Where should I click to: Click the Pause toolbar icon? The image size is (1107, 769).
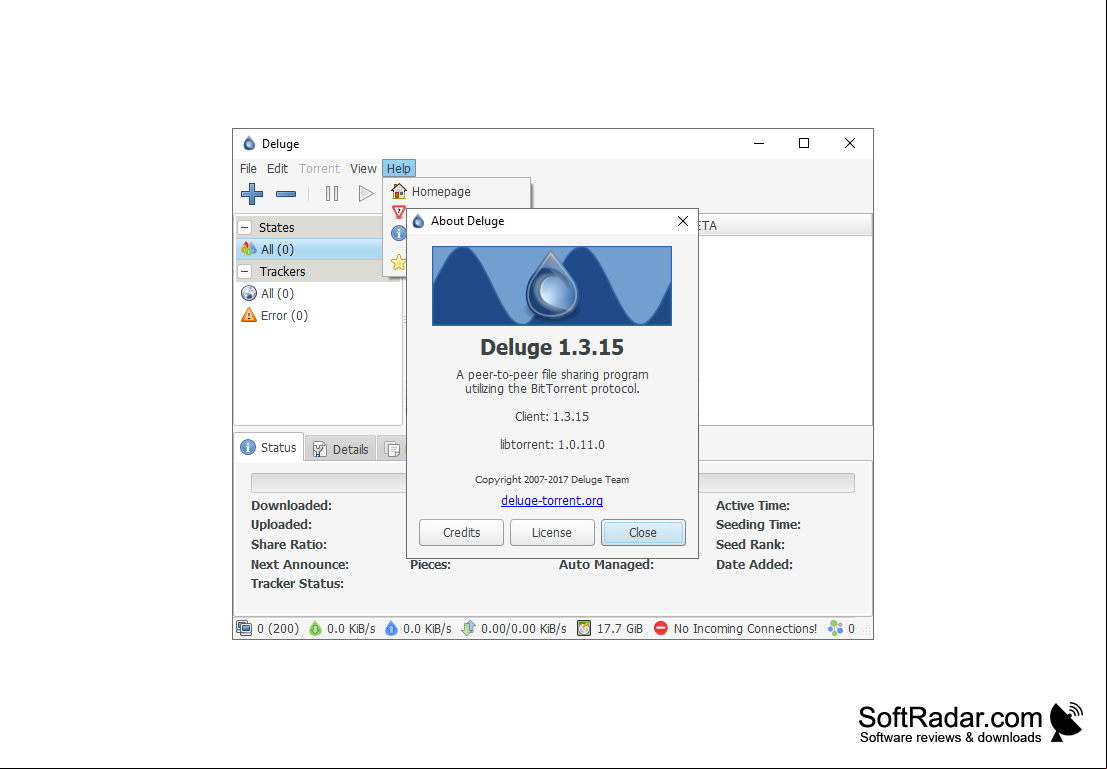[x=332, y=193]
